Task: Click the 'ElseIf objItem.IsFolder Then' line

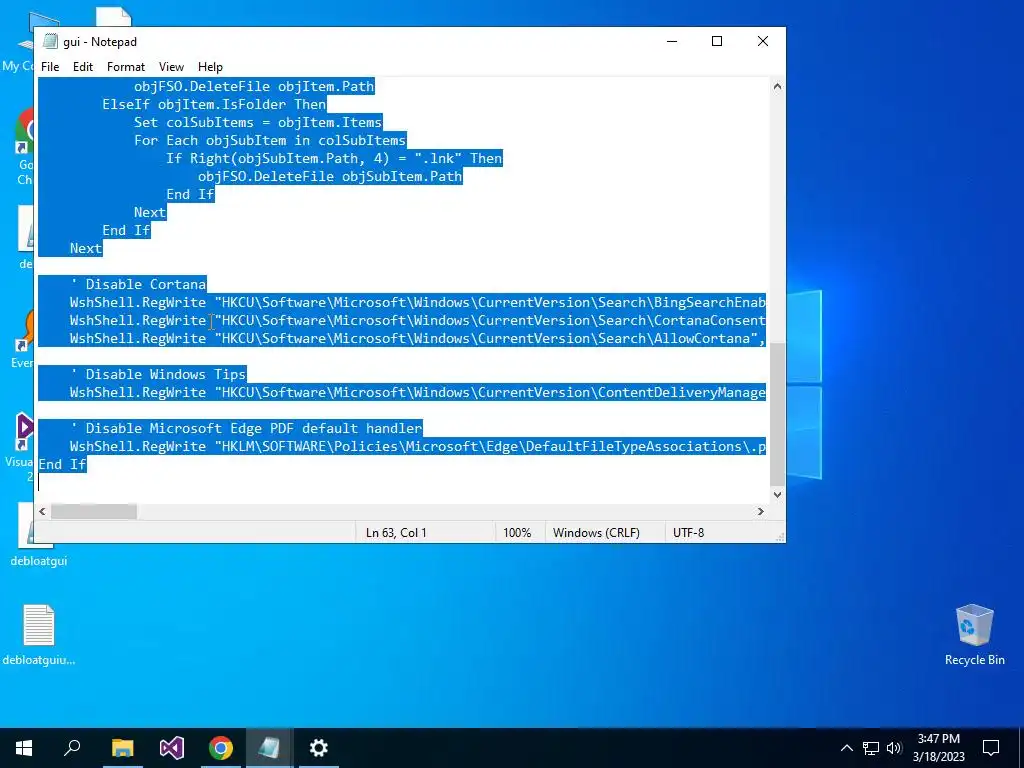Action: [214, 104]
